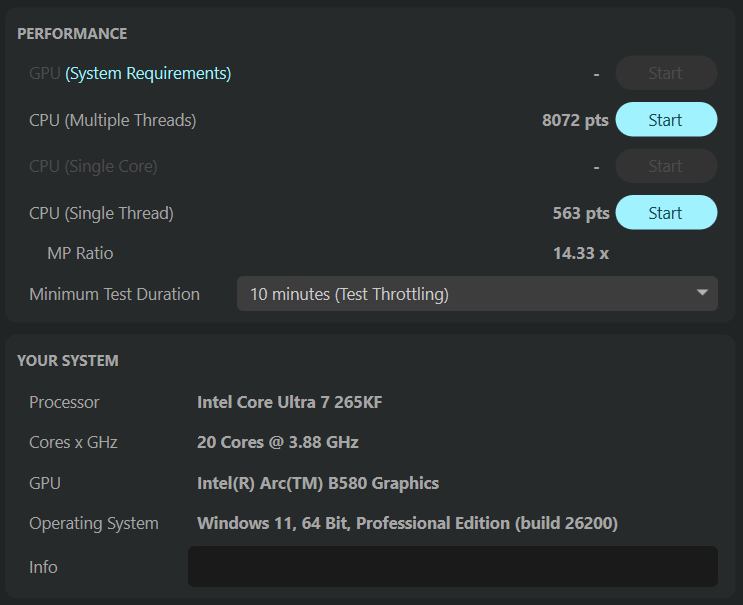Click the Minimum Test Duration label
Viewport: 743px width, 605px height.
click(114, 294)
